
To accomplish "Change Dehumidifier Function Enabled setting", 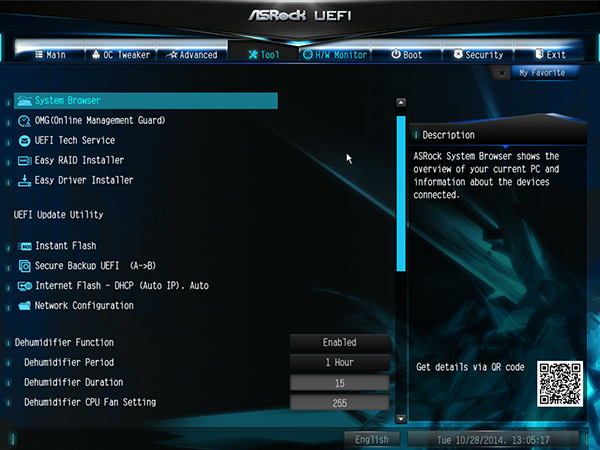I will click(x=339, y=342).
